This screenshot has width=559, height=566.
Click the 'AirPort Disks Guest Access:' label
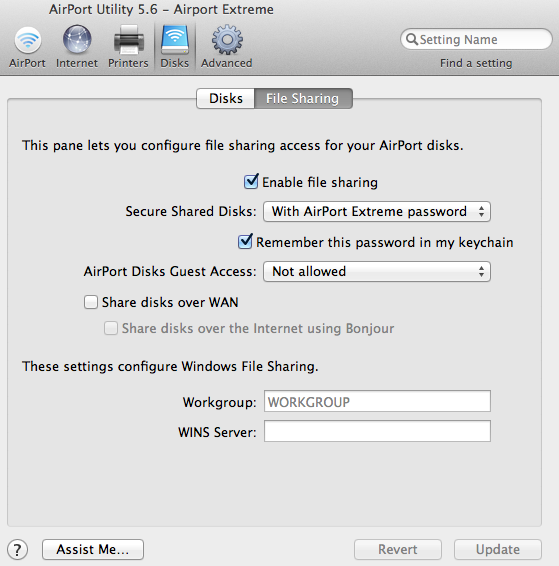click(170, 271)
